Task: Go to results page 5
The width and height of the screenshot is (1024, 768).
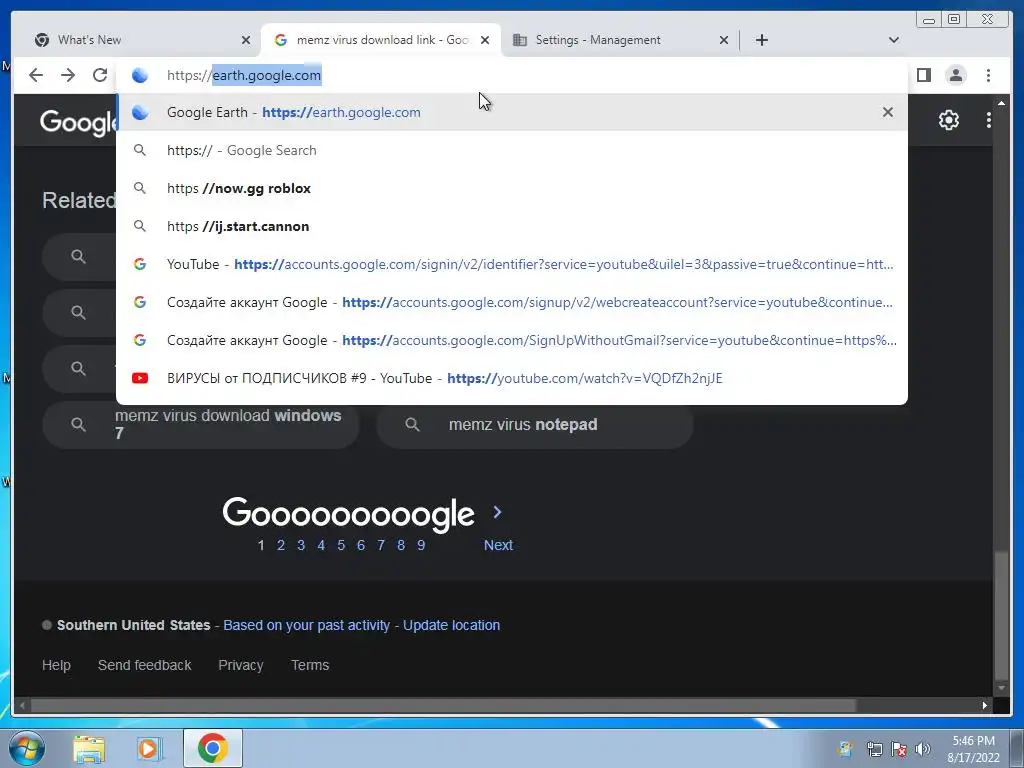Action: [341, 545]
